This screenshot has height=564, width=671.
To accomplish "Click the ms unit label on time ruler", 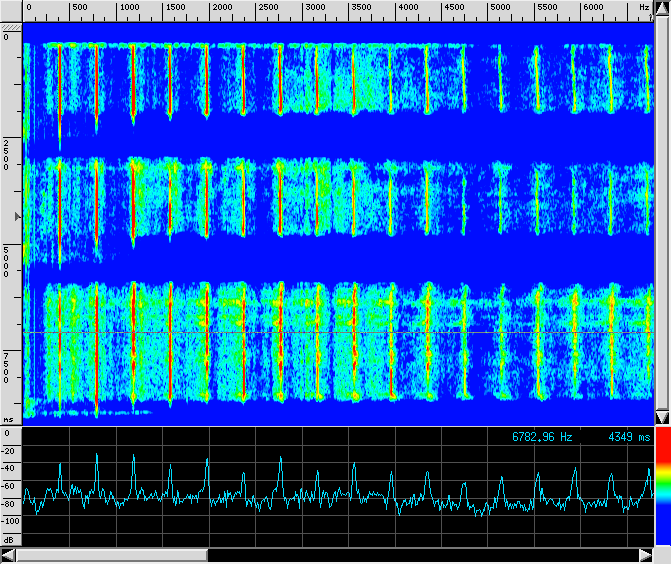I will (8, 419).
